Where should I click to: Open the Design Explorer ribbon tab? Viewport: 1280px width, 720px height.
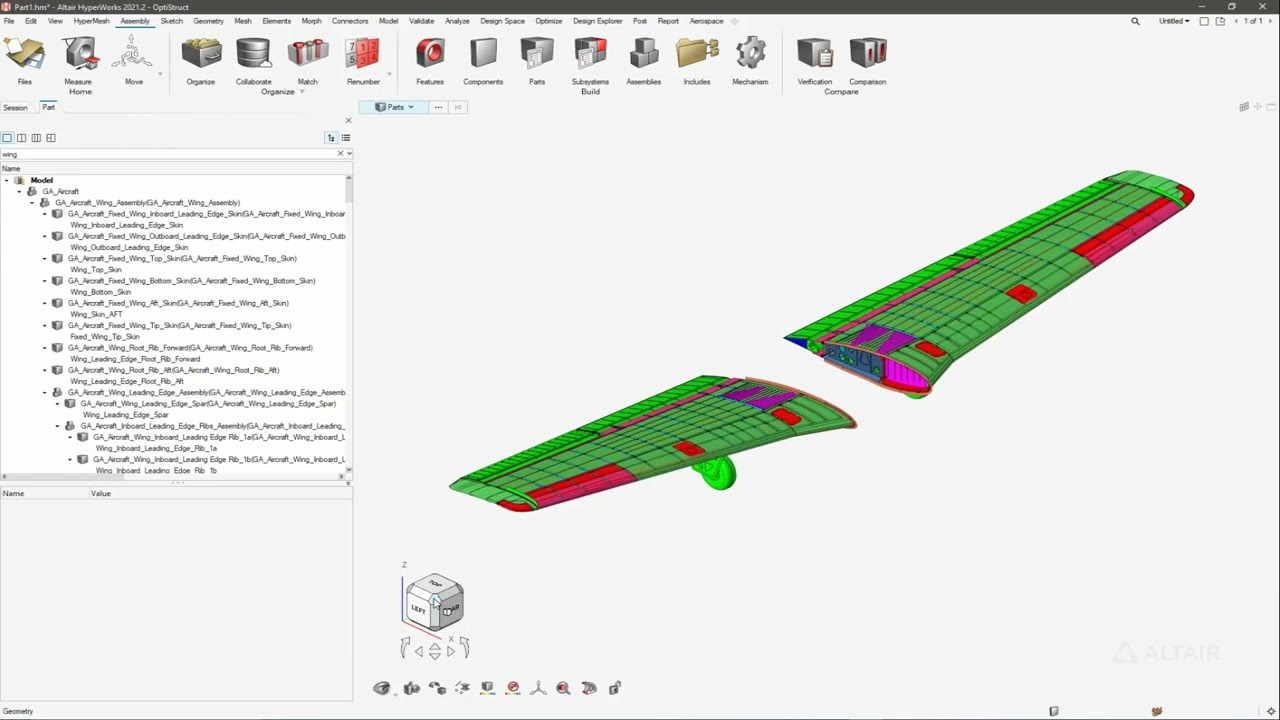[x=598, y=21]
